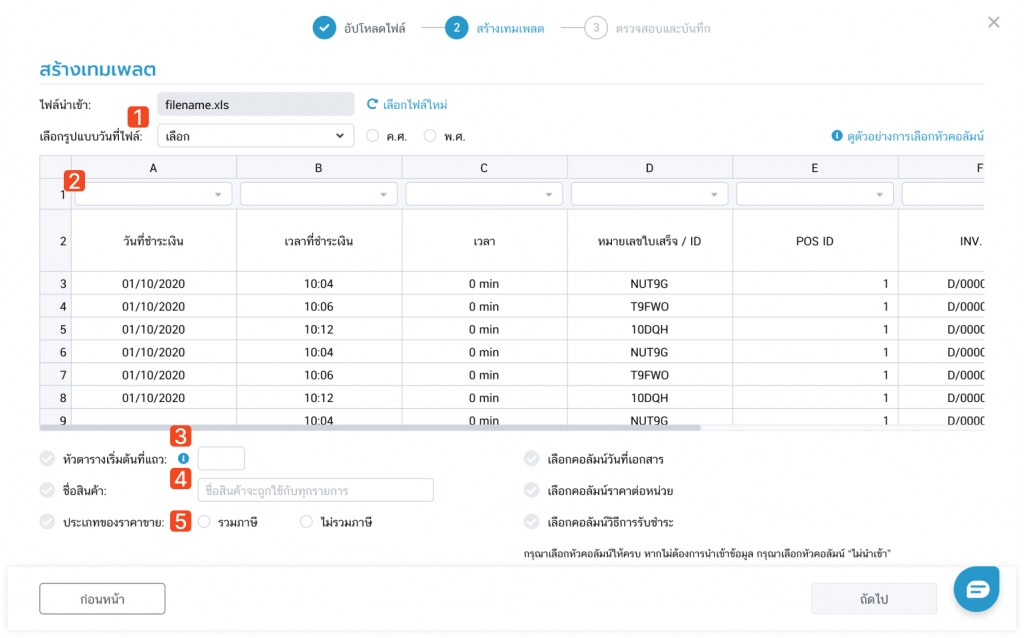The width and height of the screenshot is (1024, 638).
Task: Expand column A header dropdown
Action: coord(153,194)
